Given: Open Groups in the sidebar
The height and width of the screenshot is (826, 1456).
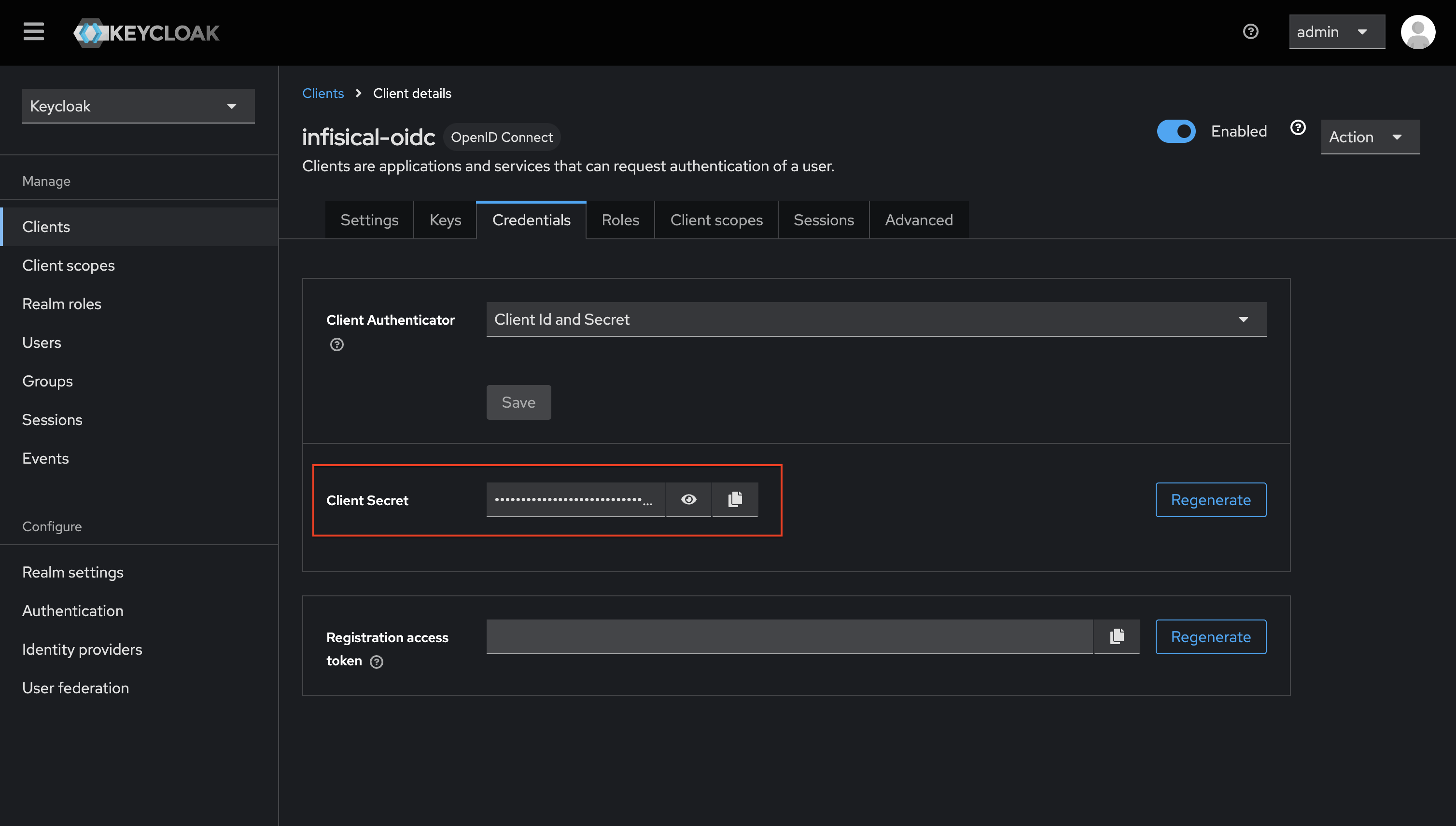Looking at the screenshot, I should click(139, 381).
